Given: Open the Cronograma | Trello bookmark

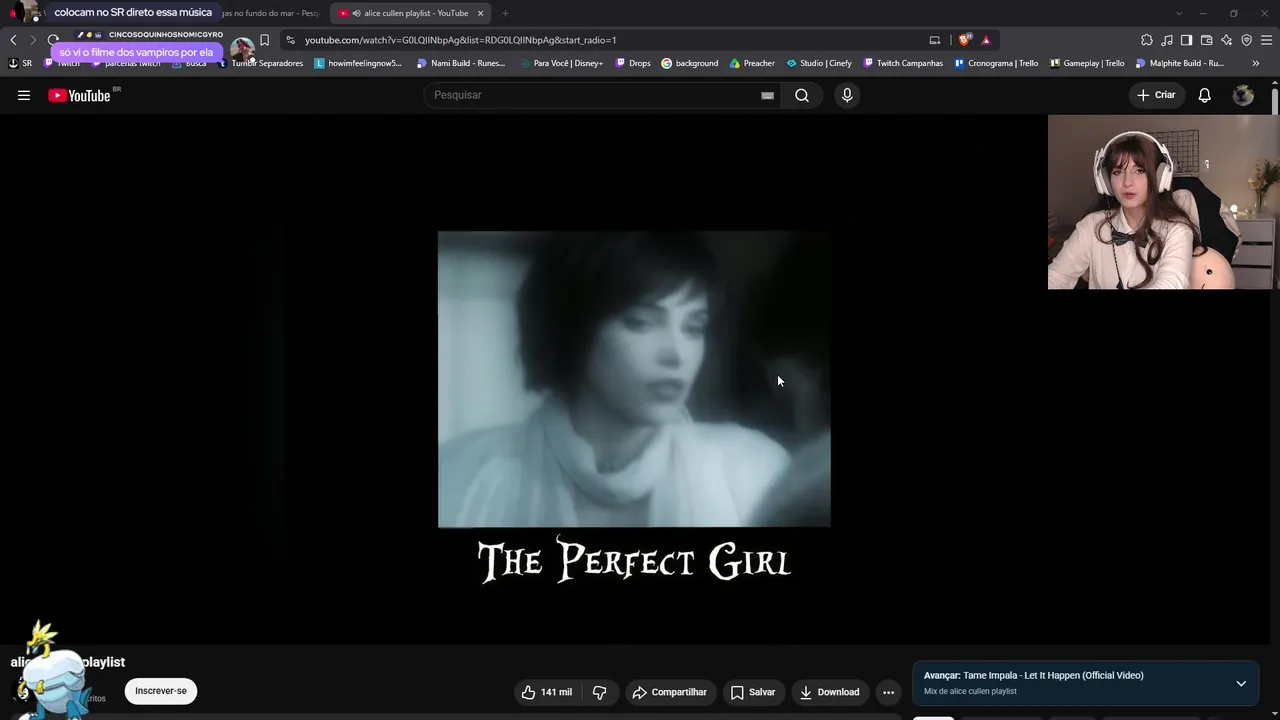Looking at the screenshot, I should point(996,63).
